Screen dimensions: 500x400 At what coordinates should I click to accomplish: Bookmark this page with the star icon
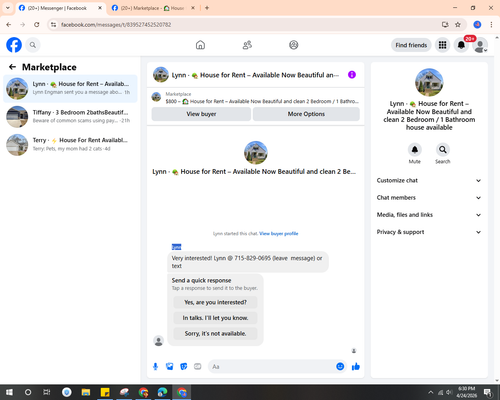[458, 25]
